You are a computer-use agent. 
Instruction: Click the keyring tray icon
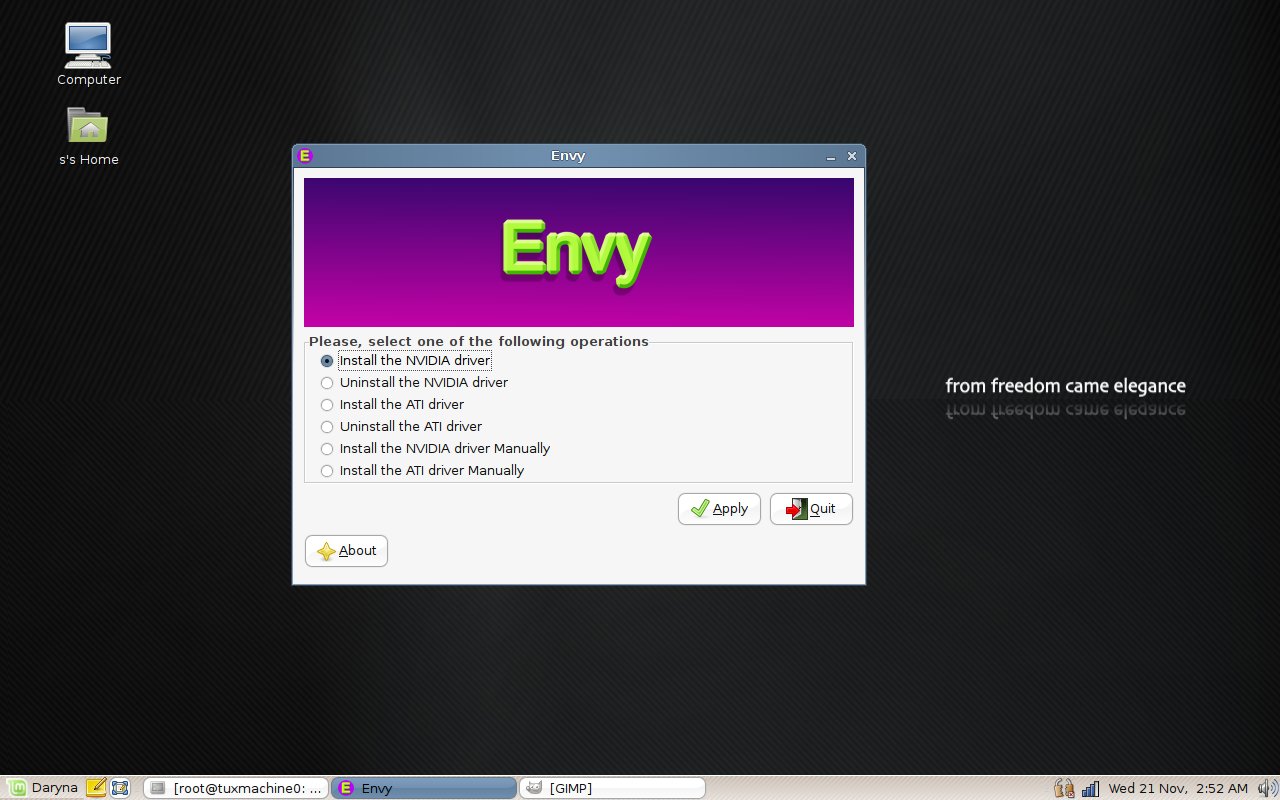coord(1064,788)
